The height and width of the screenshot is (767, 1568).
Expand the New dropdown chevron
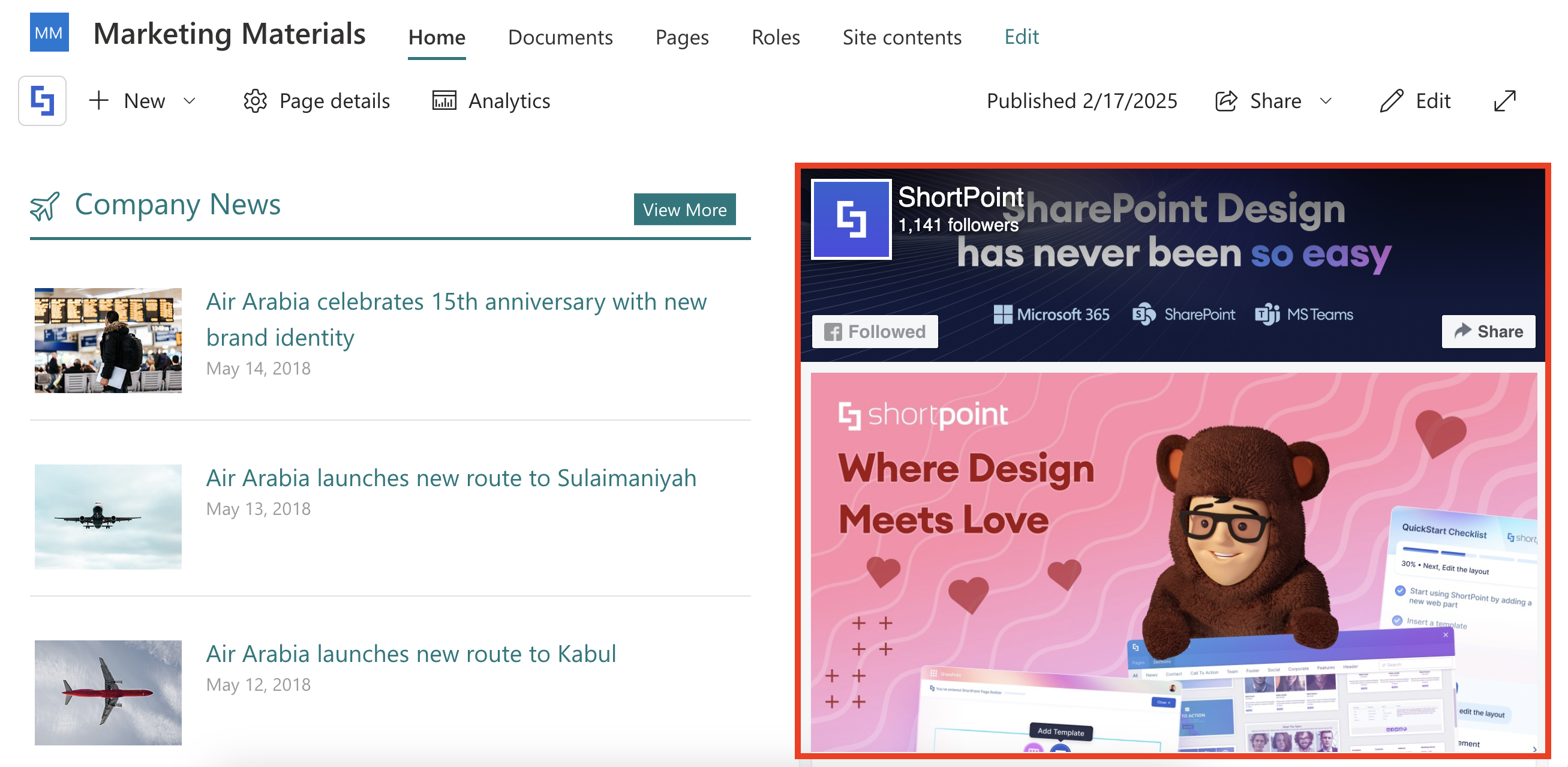(190, 100)
